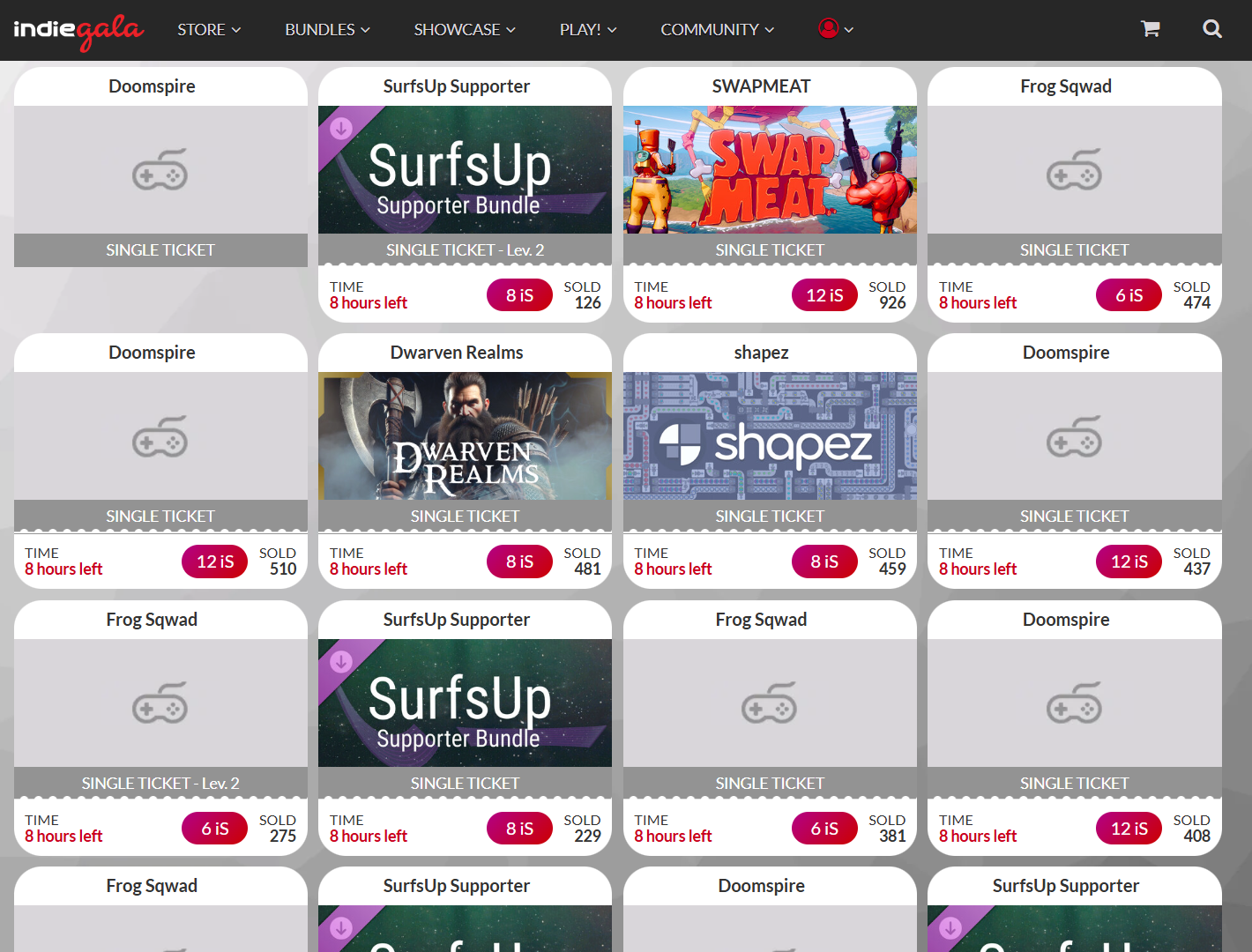Click "8 hours left" on the SWAPMEAT card
The height and width of the screenshot is (952, 1252).
click(x=673, y=303)
